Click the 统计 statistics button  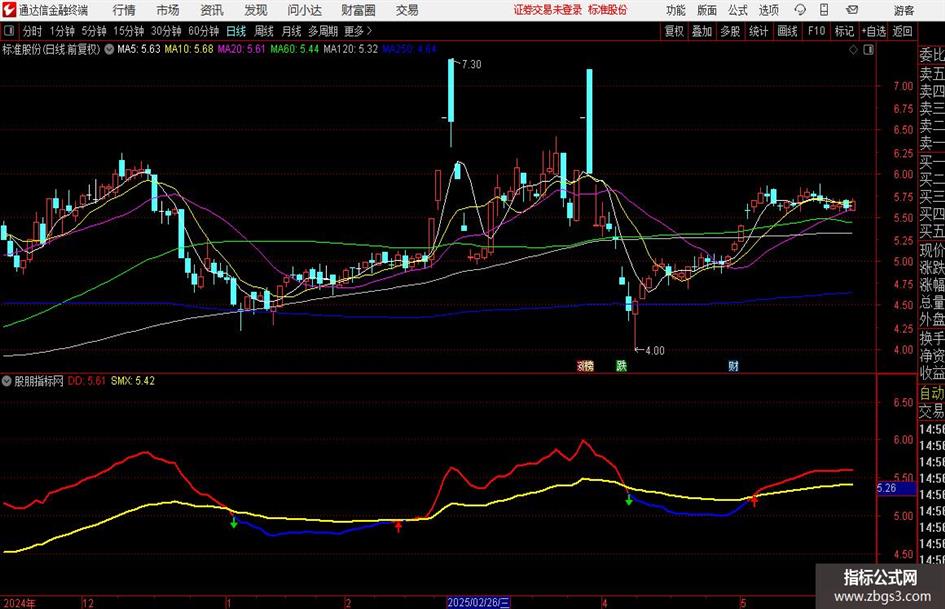tap(758, 31)
